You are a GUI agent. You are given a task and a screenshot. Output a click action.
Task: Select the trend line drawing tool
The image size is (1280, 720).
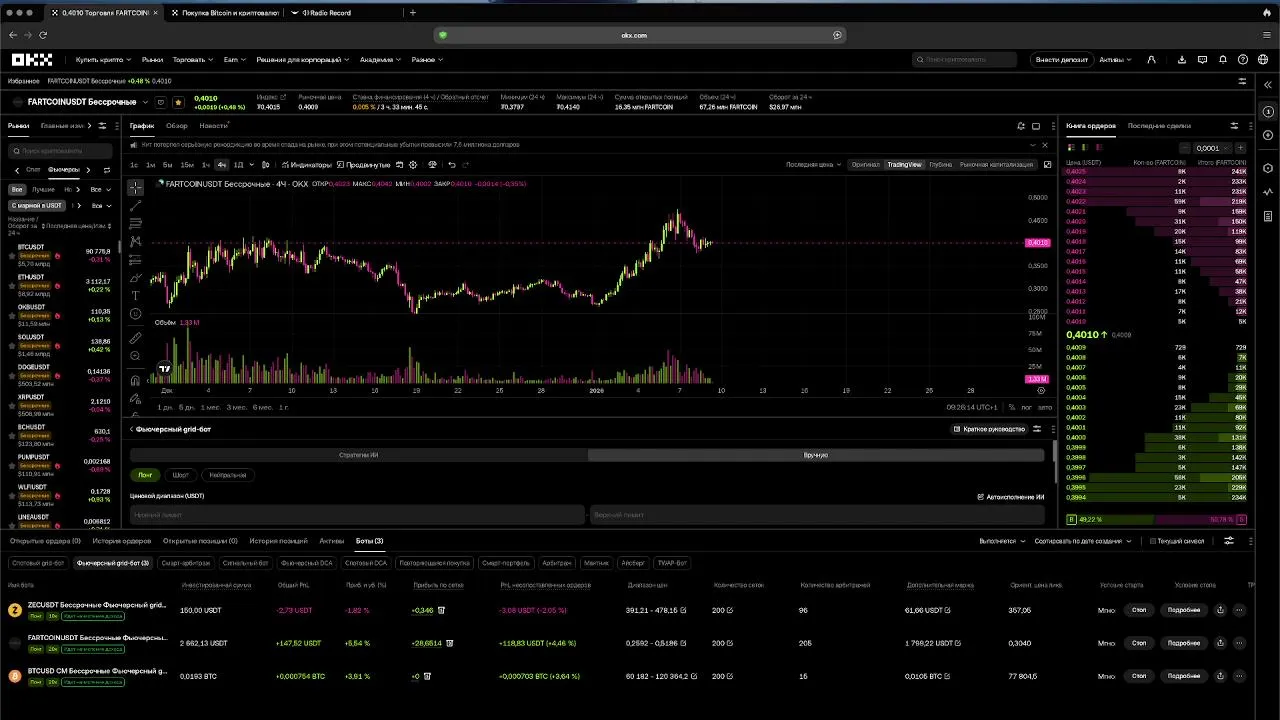point(135,205)
